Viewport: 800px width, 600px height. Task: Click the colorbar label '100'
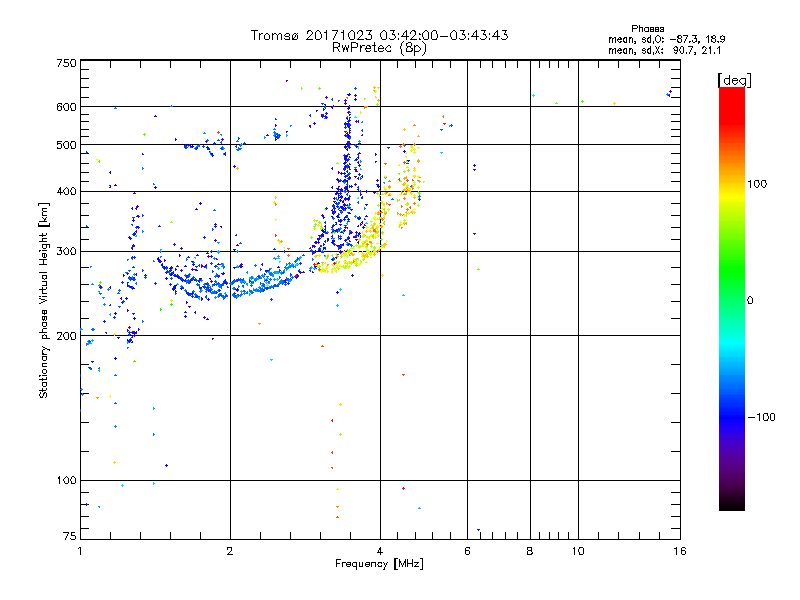(757, 184)
